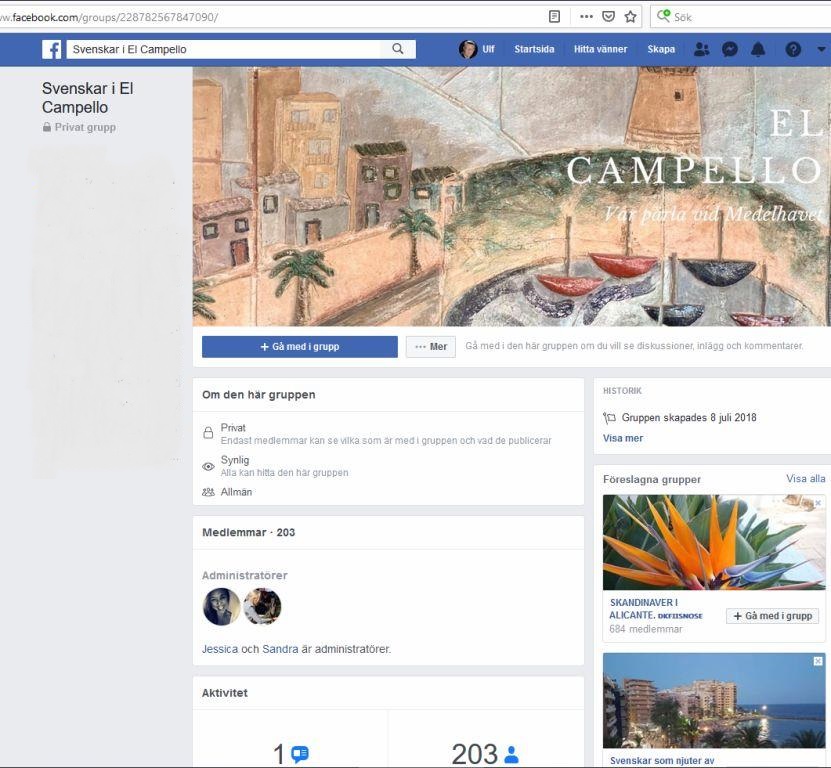The image size is (831, 768).
Task: Click the Privat grupp label
Action: [85, 127]
